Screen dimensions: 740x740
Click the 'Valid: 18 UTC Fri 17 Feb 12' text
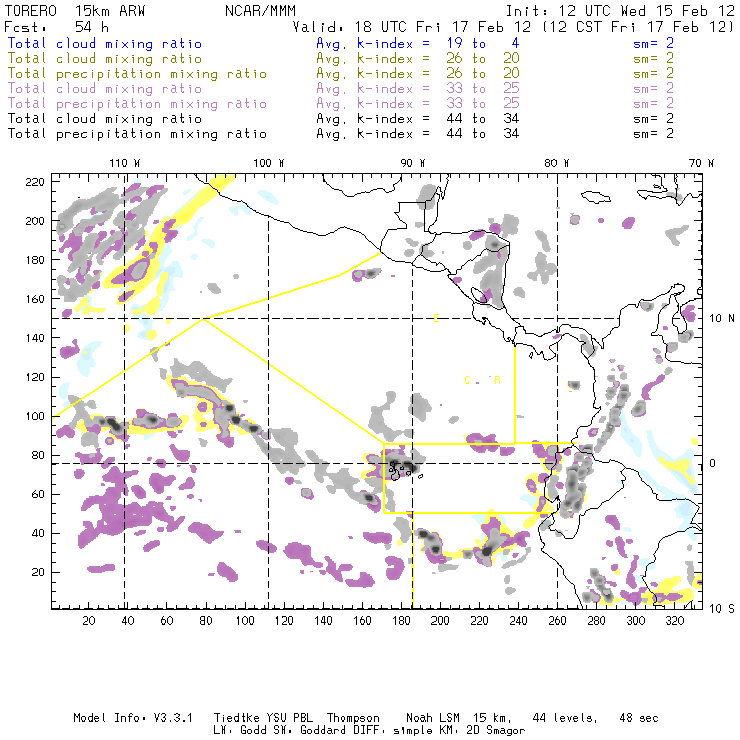pos(412,26)
